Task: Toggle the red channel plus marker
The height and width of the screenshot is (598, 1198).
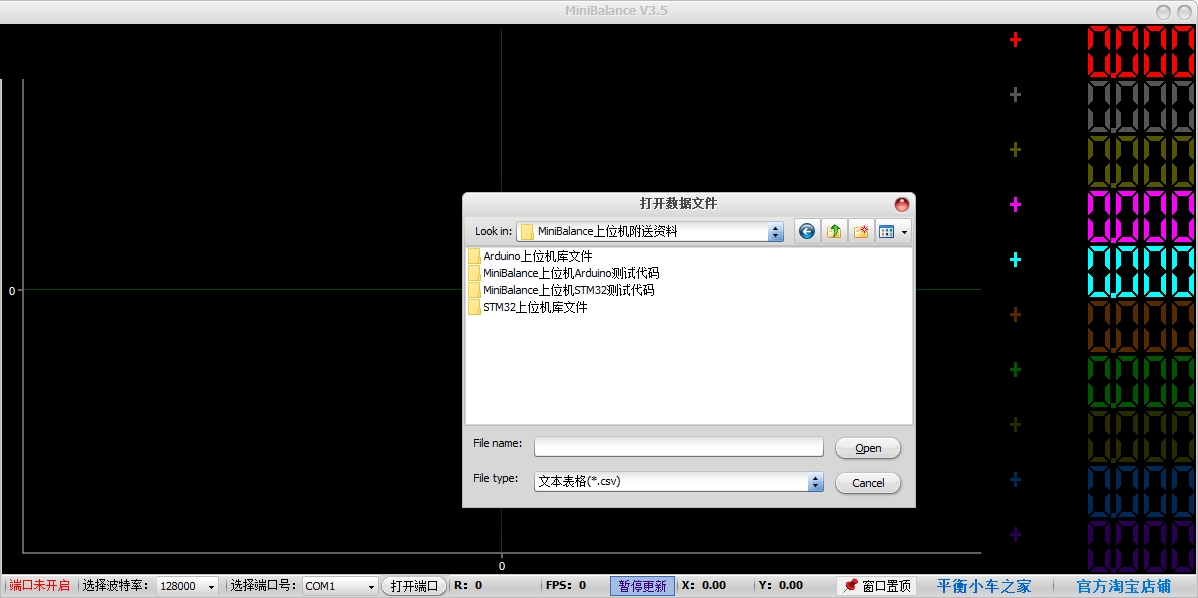Action: click(1015, 40)
